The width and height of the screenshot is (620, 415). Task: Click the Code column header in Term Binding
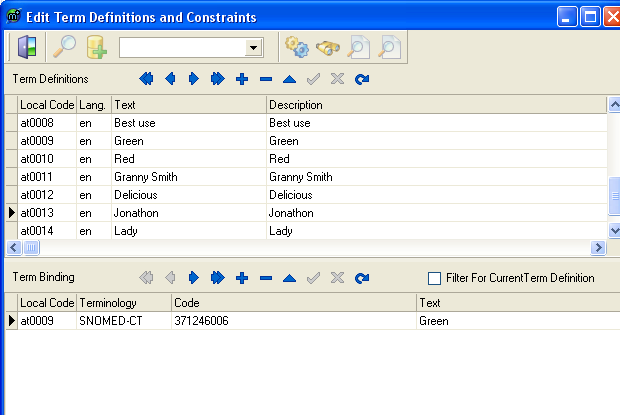click(x=294, y=303)
